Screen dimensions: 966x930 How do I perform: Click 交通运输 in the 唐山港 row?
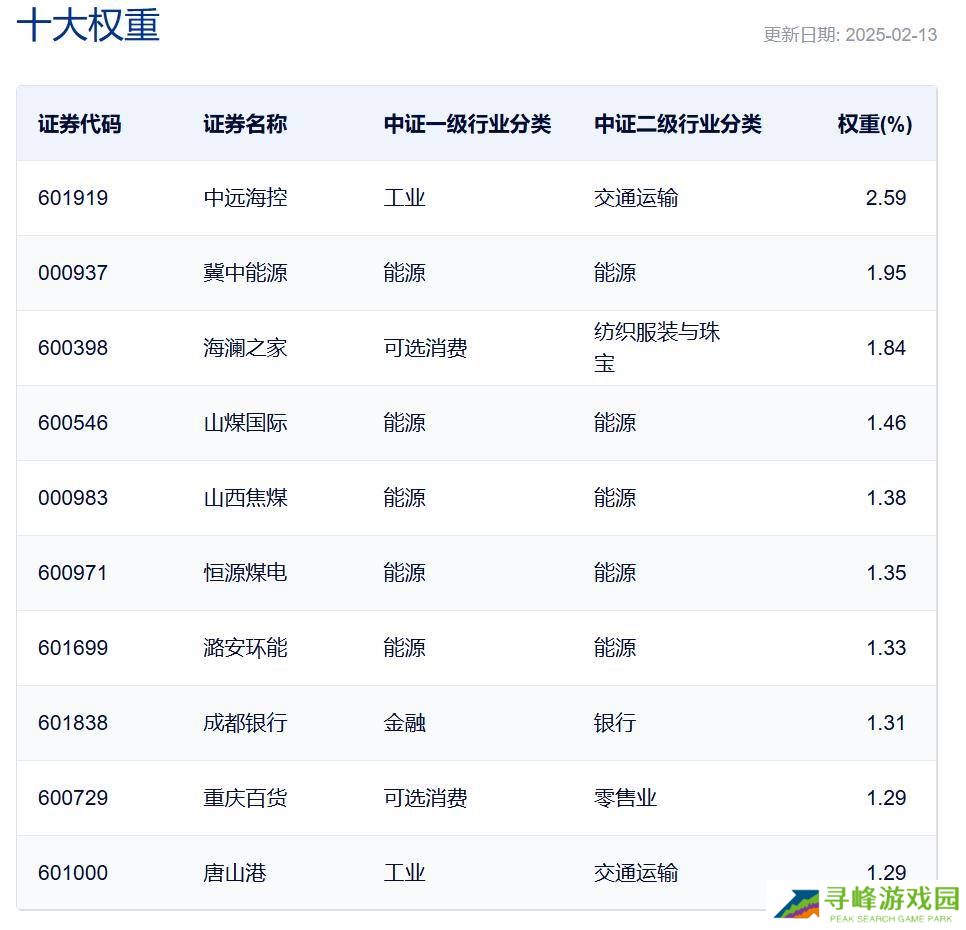[x=636, y=874]
